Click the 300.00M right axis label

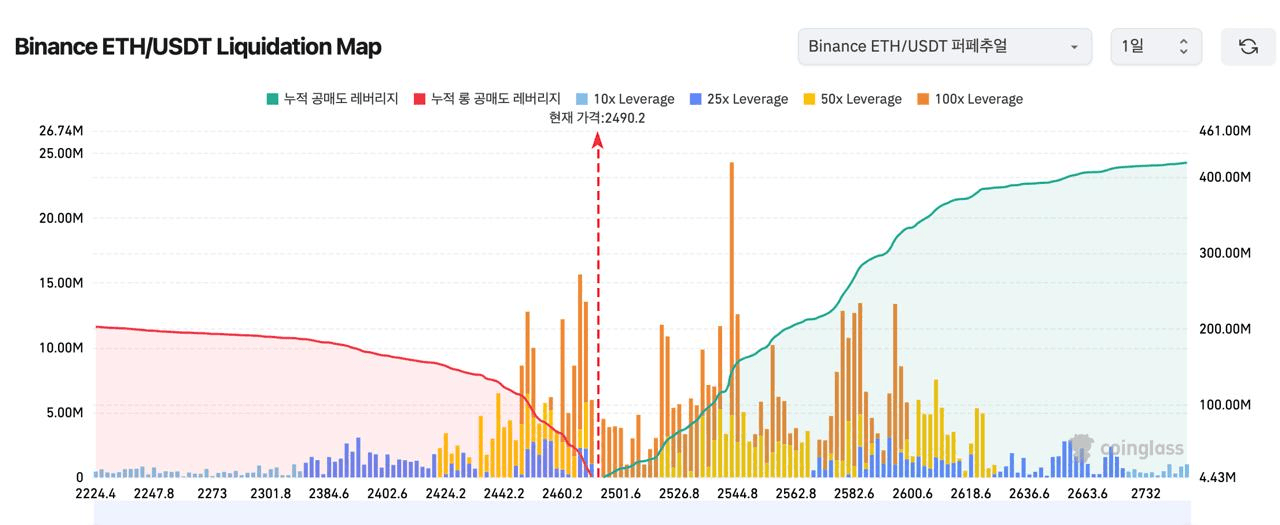coord(1224,253)
